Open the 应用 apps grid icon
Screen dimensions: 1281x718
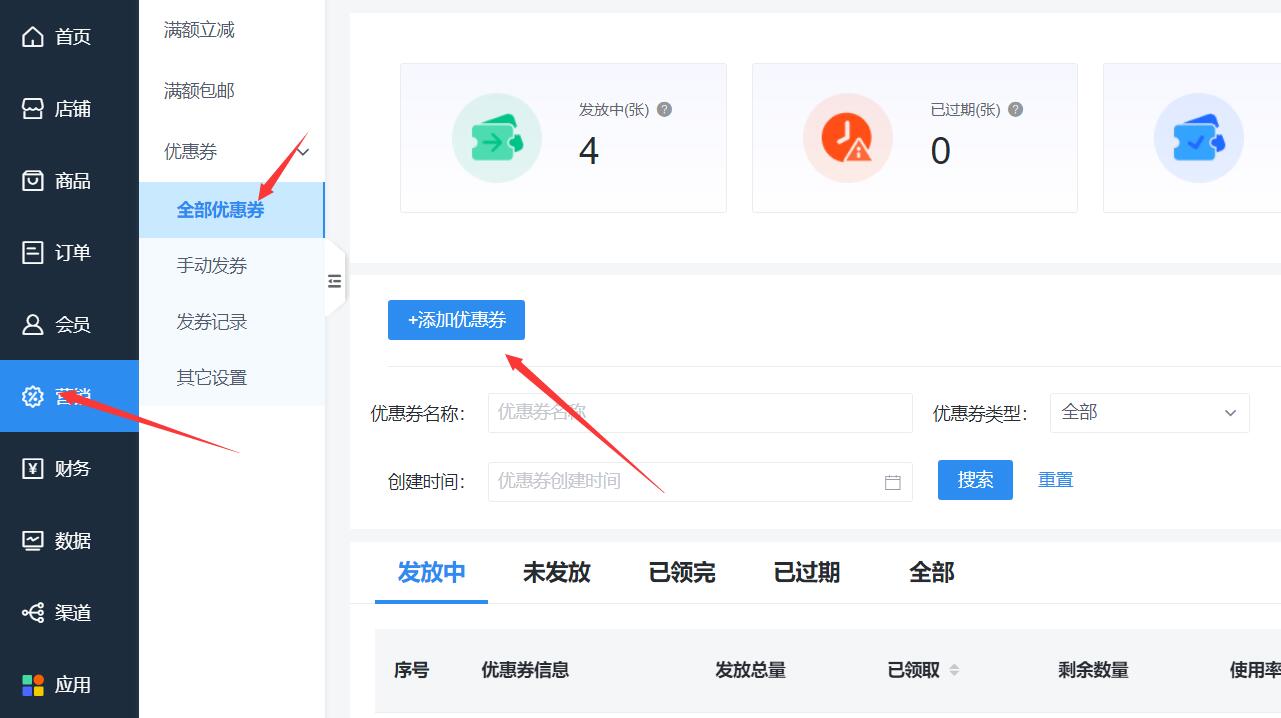tap(33, 685)
